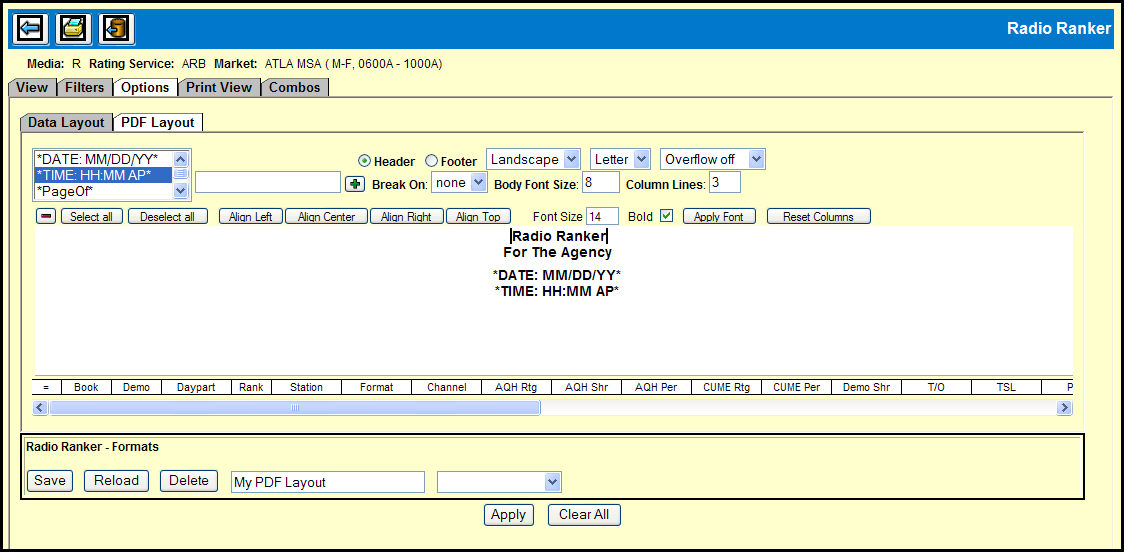Click the My PDF Layout name field
Viewport: 1124px width, 552px height.
click(x=327, y=482)
